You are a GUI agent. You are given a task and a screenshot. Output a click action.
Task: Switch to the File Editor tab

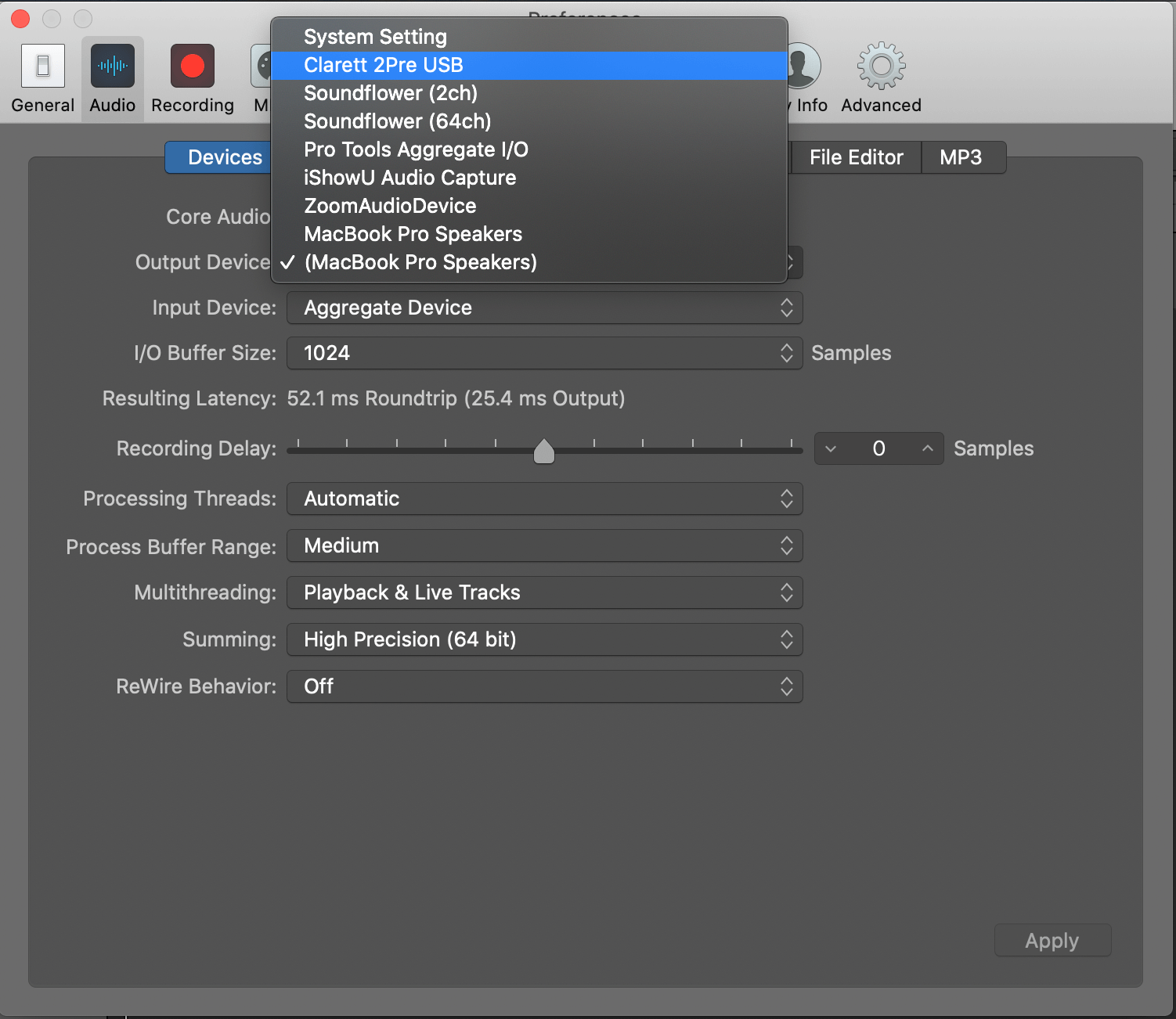coord(856,157)
